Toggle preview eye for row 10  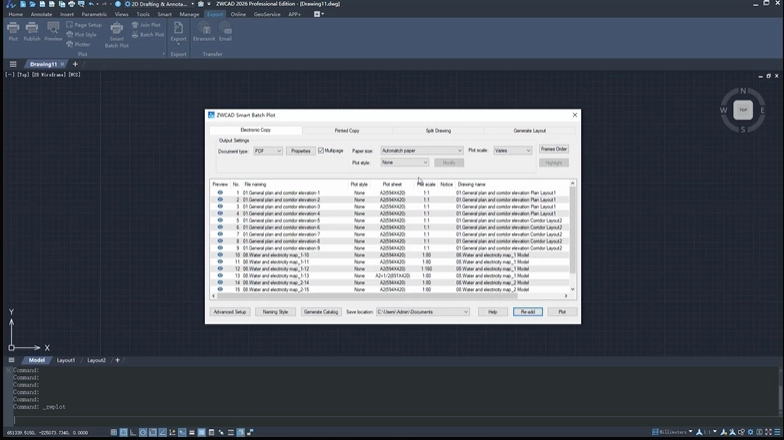(x=220, y=254)
